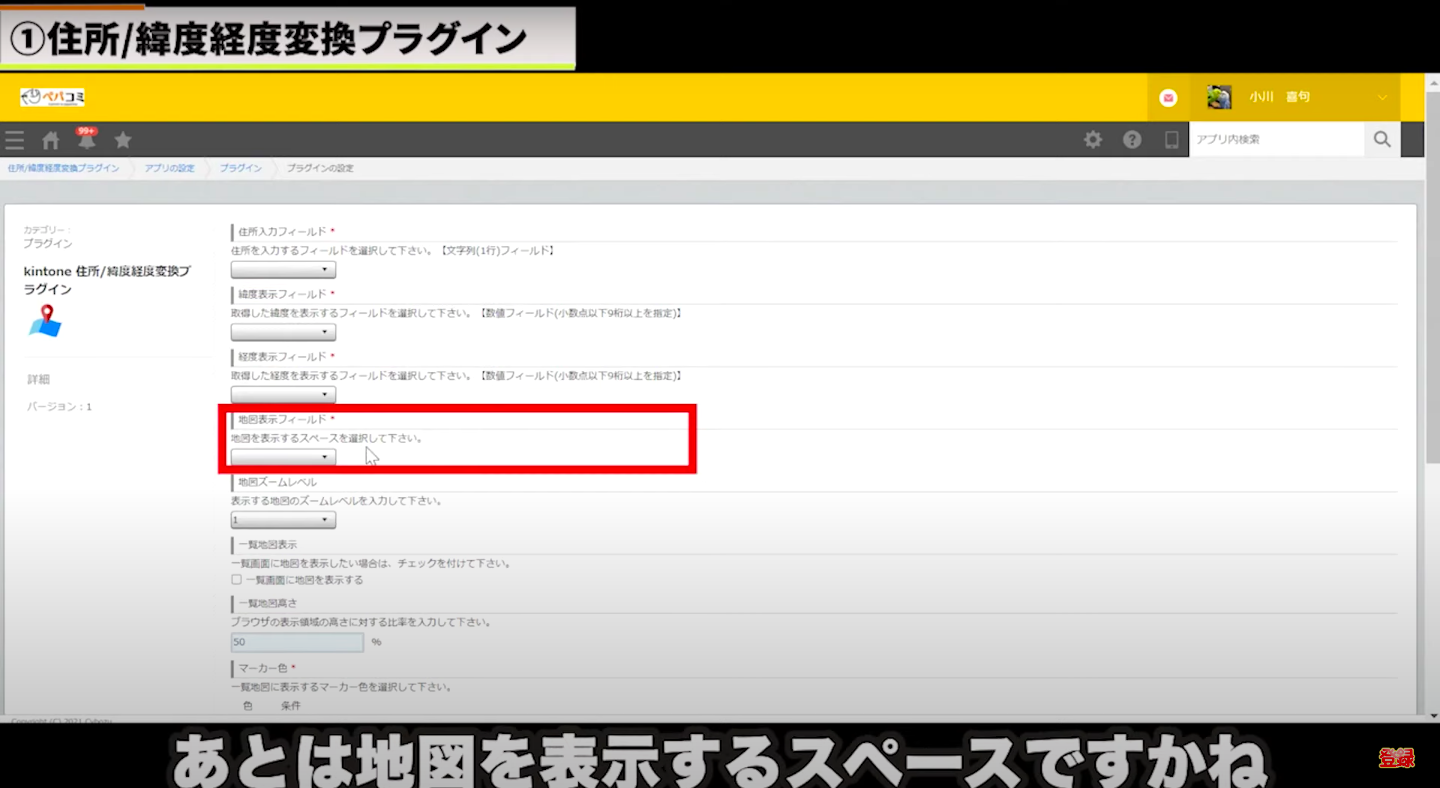The image size is (1440, 788).
Task: Click the 一覧地図高さ percentage input field
Action: tap(296, 642)
